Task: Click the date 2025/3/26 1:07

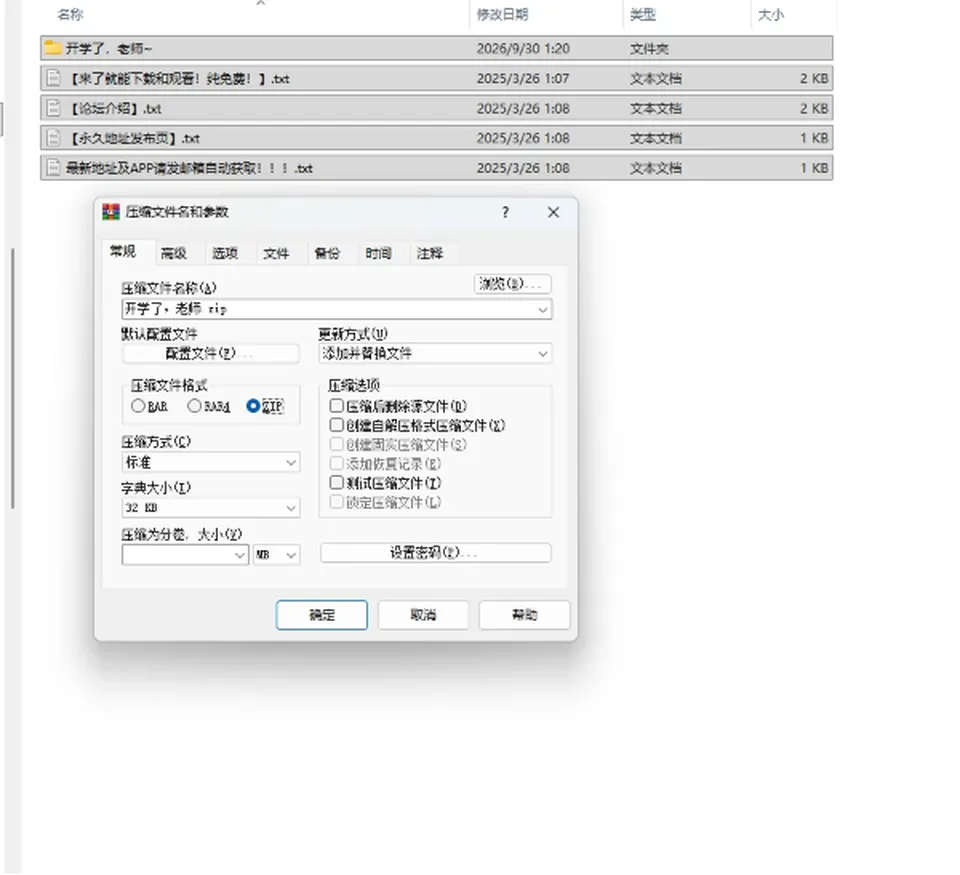Action: point(523,78)
